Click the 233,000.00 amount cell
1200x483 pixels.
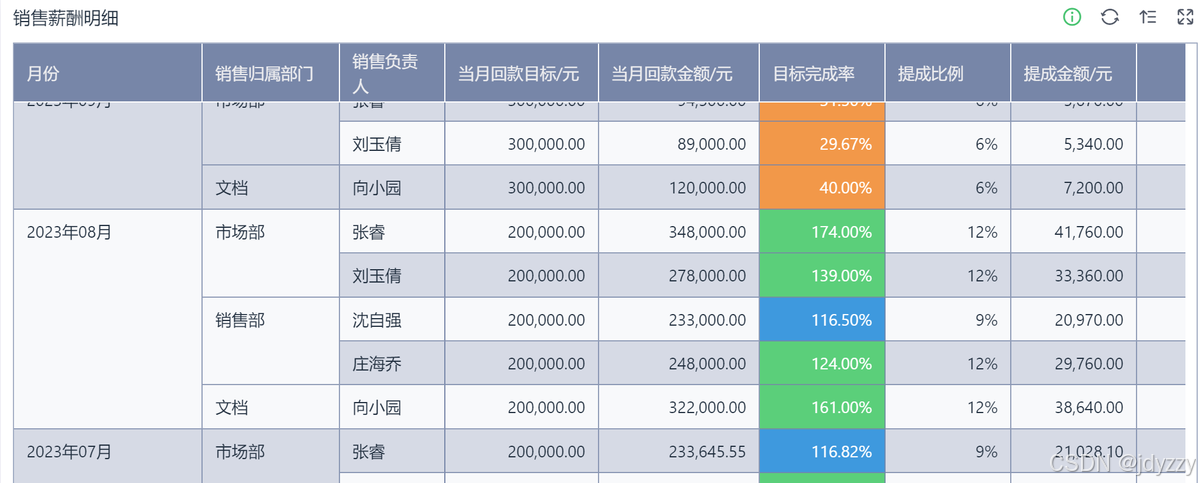point(679,320)
